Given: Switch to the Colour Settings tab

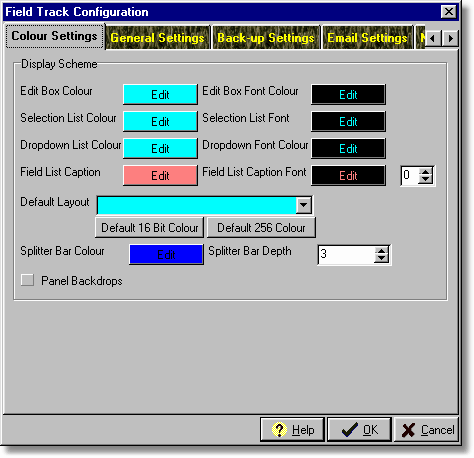Looking at the screenshot, I should (x=54, y=36).
